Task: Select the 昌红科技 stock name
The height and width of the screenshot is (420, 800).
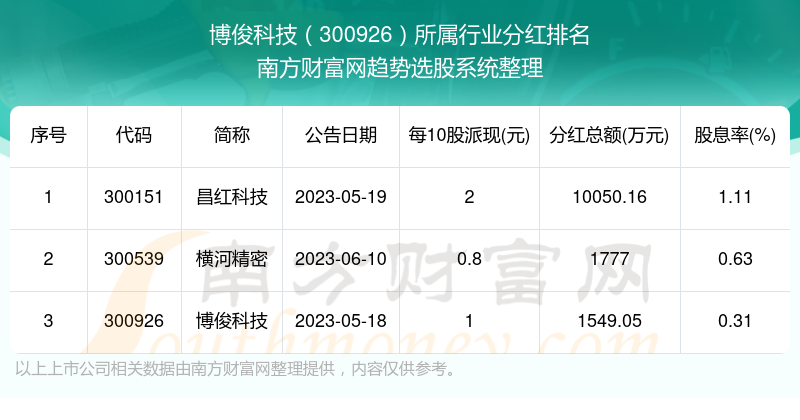Action: (231, 197)
